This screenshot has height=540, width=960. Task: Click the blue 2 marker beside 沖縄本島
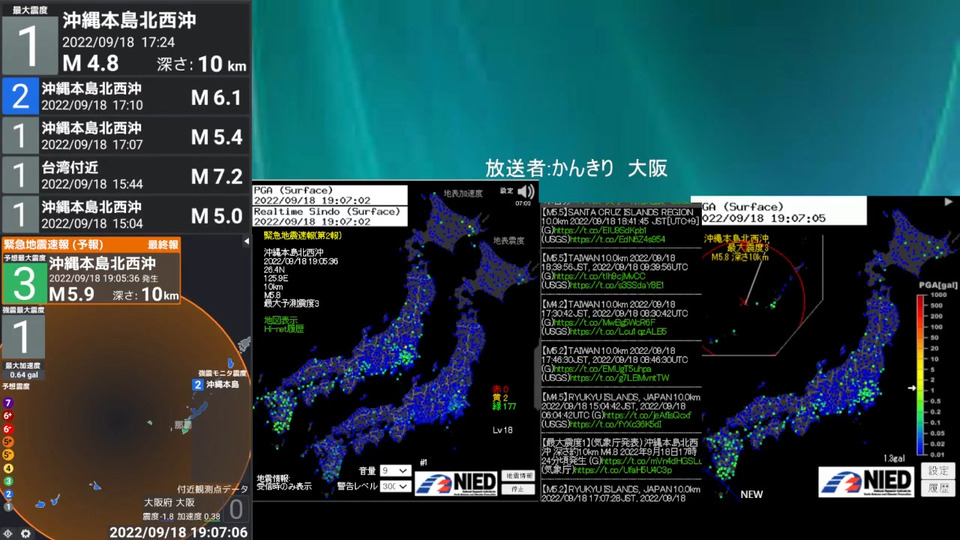pyautogui.click(x=198, y=384)
